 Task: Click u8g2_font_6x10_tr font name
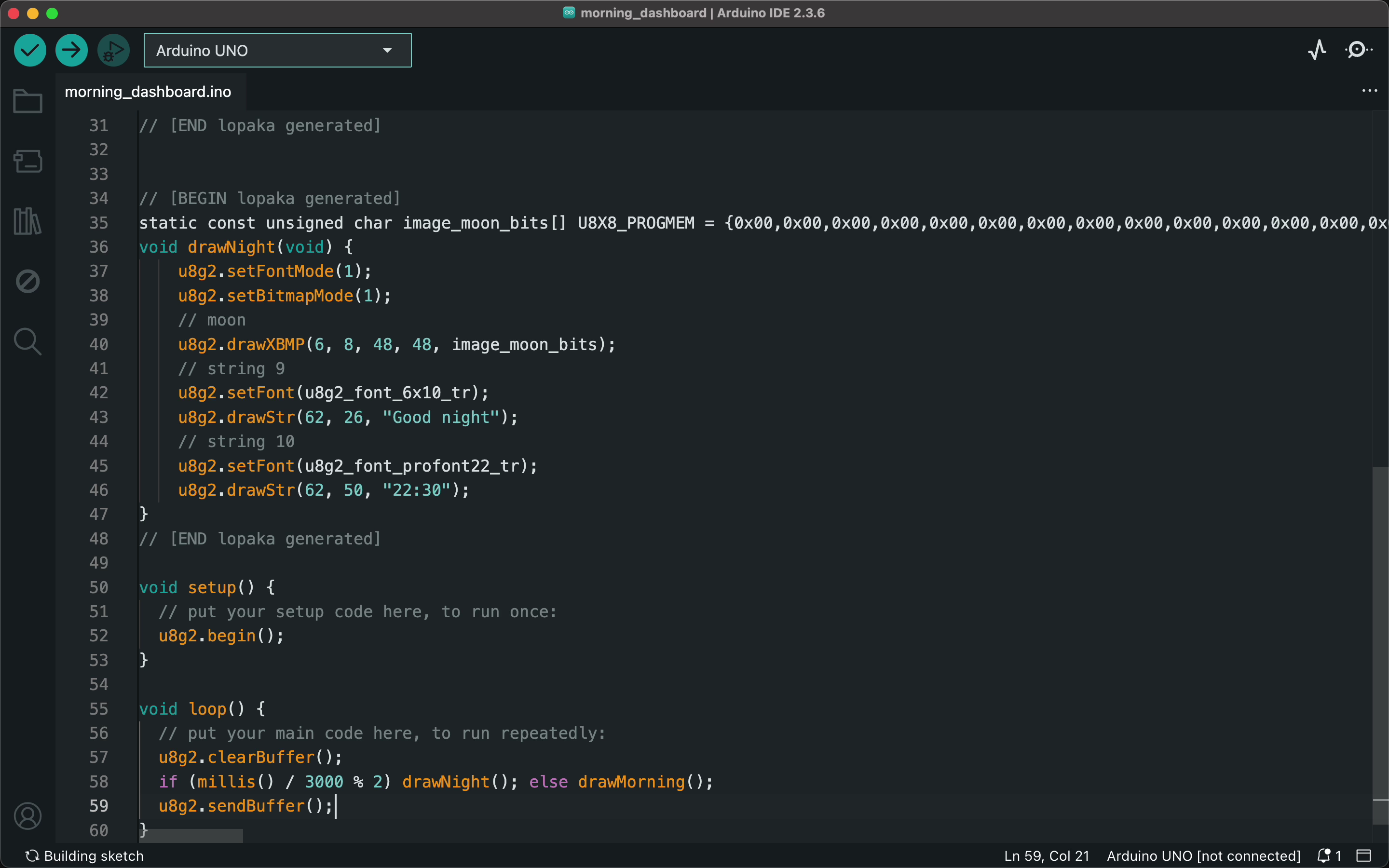[387, 393]
